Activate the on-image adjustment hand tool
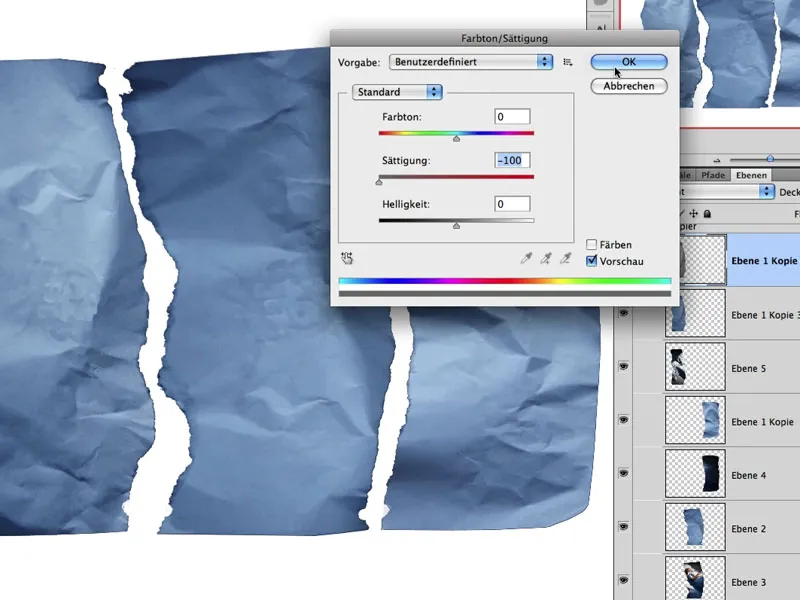Viewport: 800px width, 600px height. point(347,258)
